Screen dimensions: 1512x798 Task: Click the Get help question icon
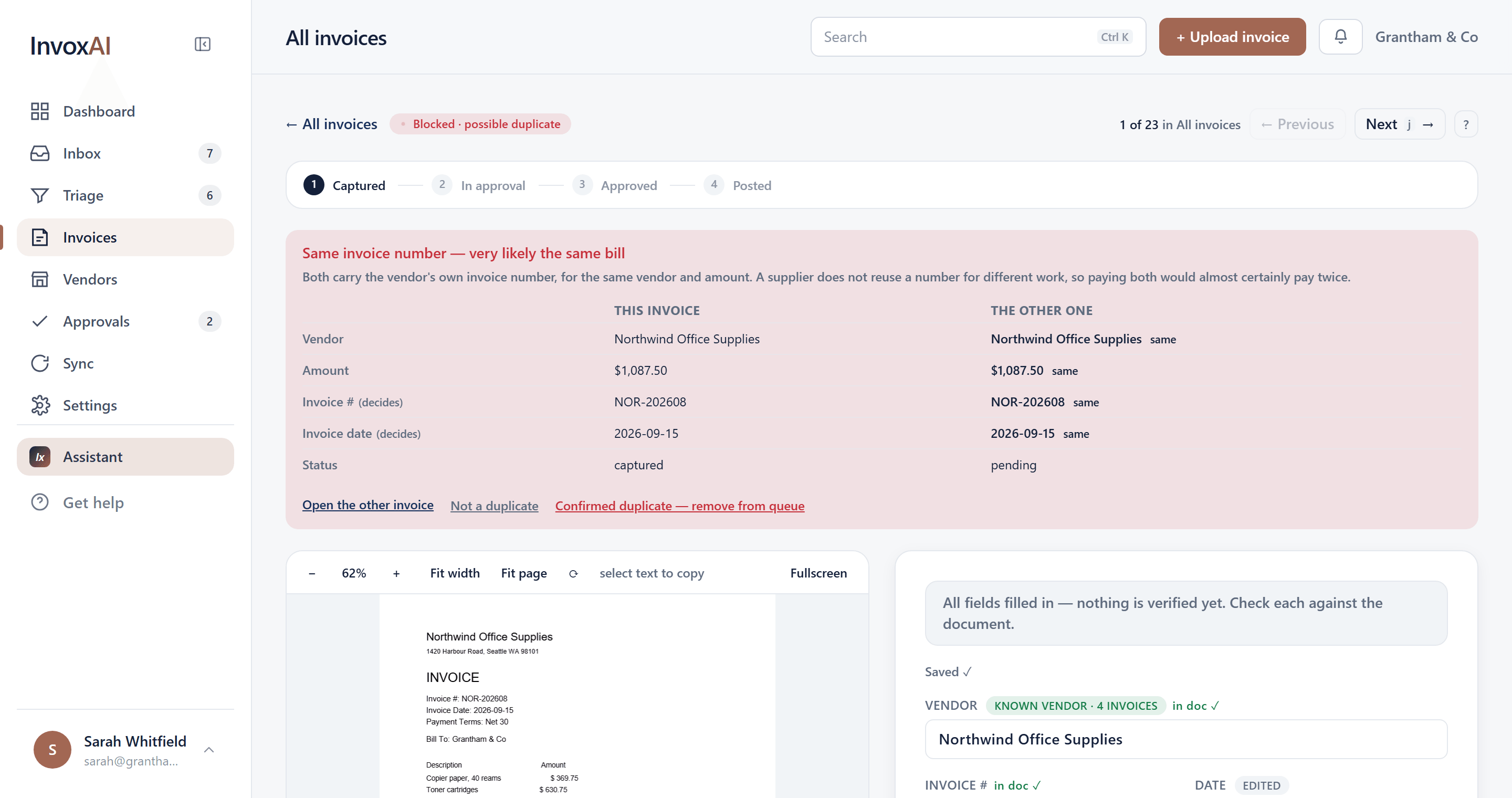(40, 502)
